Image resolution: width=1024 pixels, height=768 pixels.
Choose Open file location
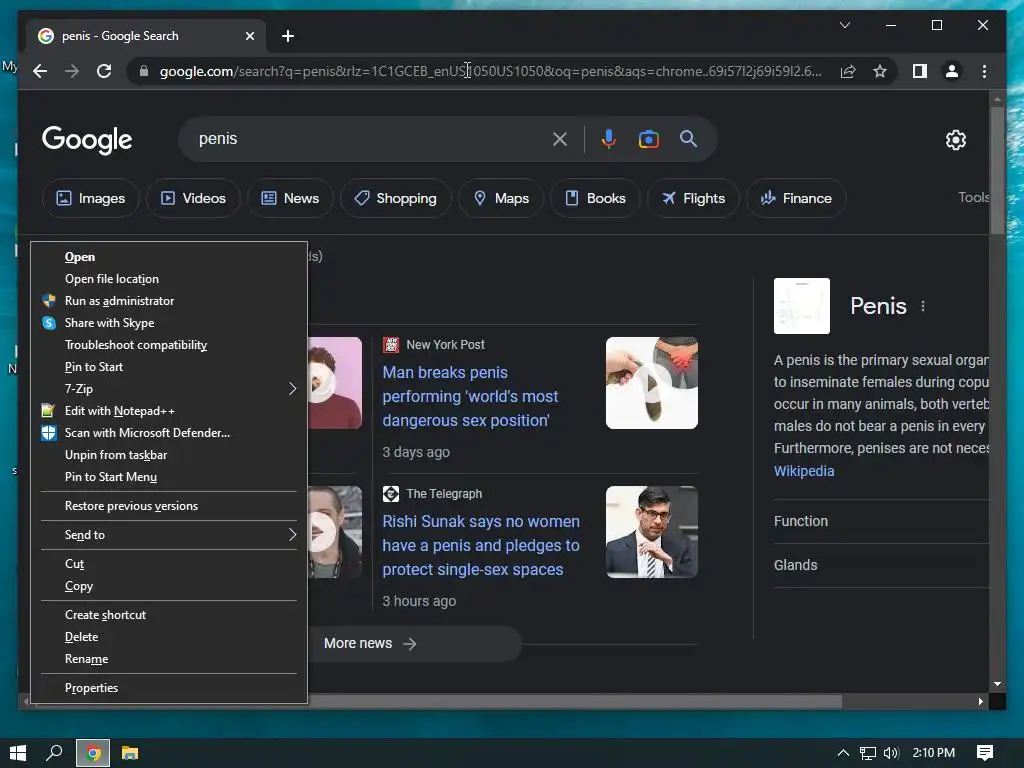[168, 279]
